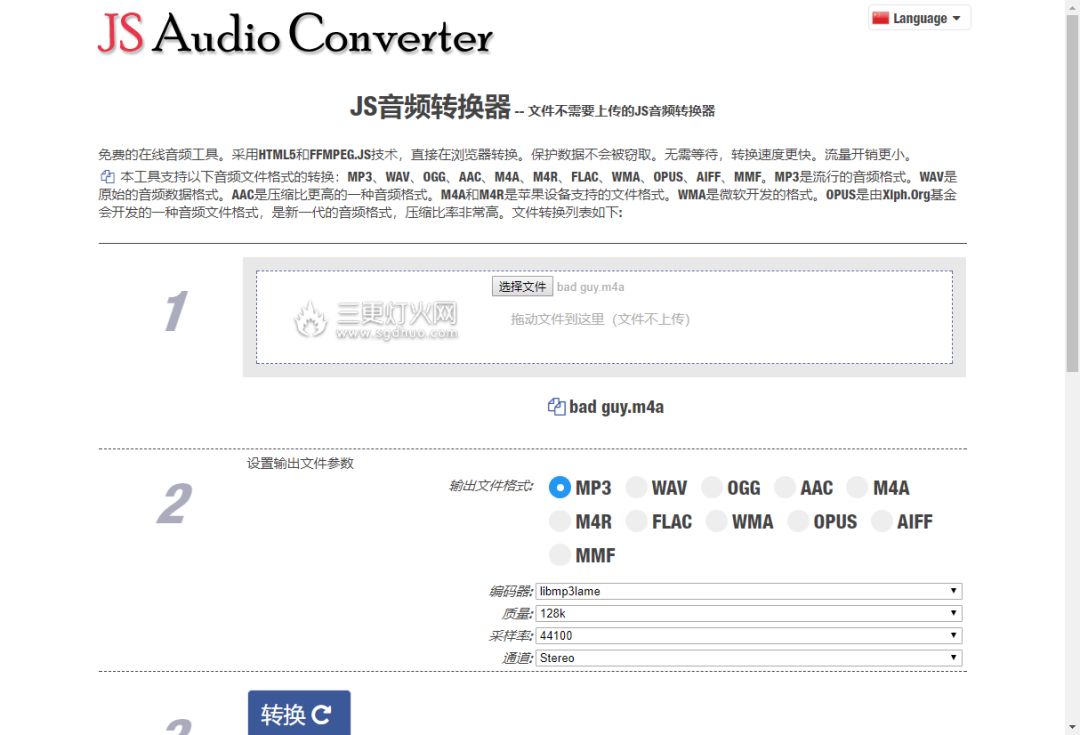Click the copy icon before the format description
The height and width of the screenshot is (735, 1080).
107,176
